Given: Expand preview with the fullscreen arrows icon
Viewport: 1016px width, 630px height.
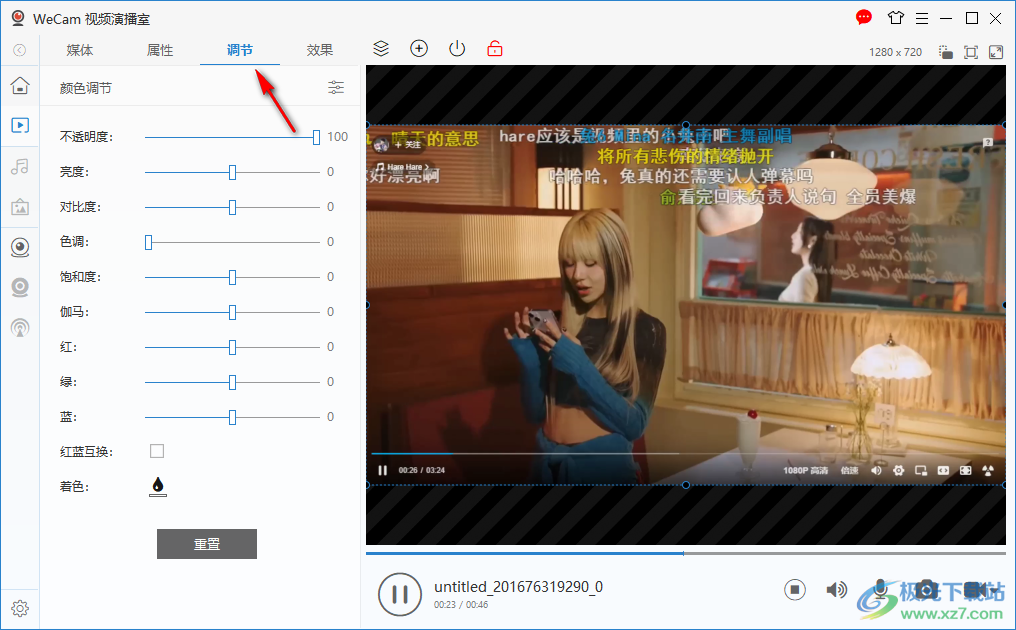Looking at the screenshot, I should [x=996, y=52].
